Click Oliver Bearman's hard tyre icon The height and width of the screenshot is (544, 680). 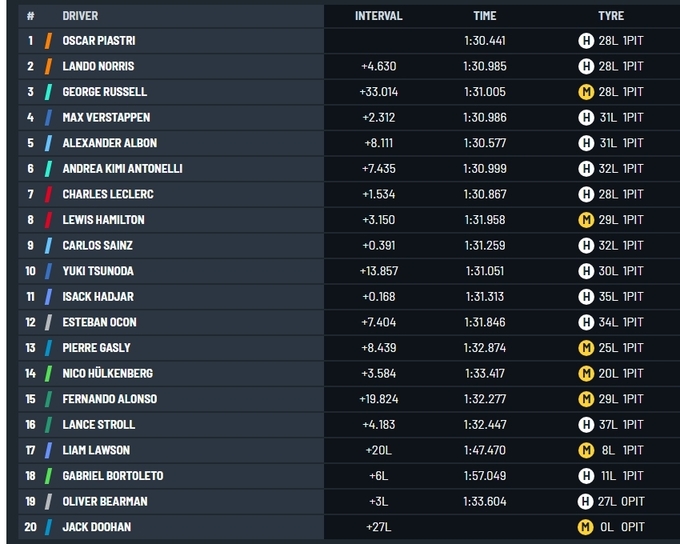click(x=586, y=502)
